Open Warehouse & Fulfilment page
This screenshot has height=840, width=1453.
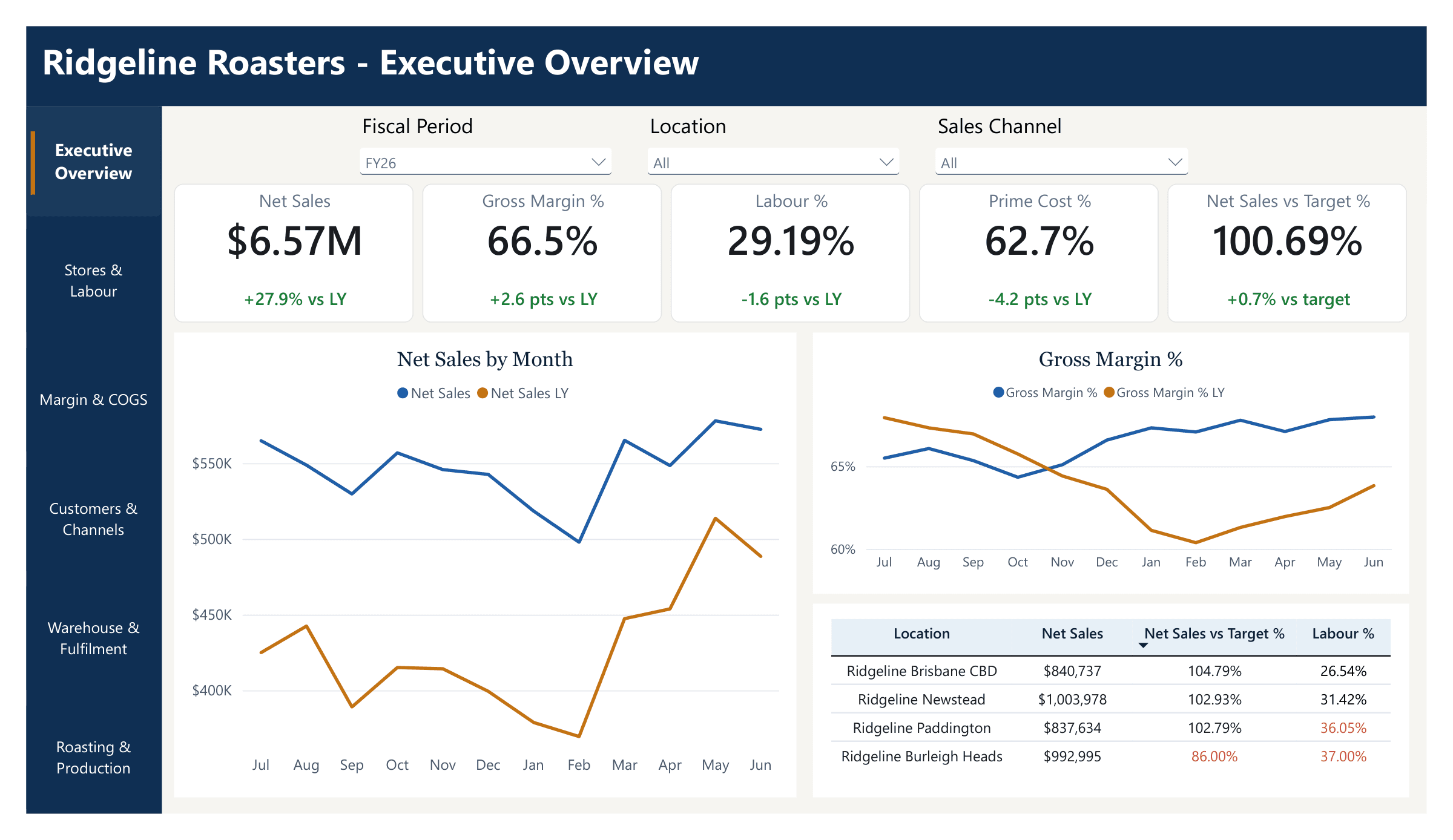click(94, 638)
